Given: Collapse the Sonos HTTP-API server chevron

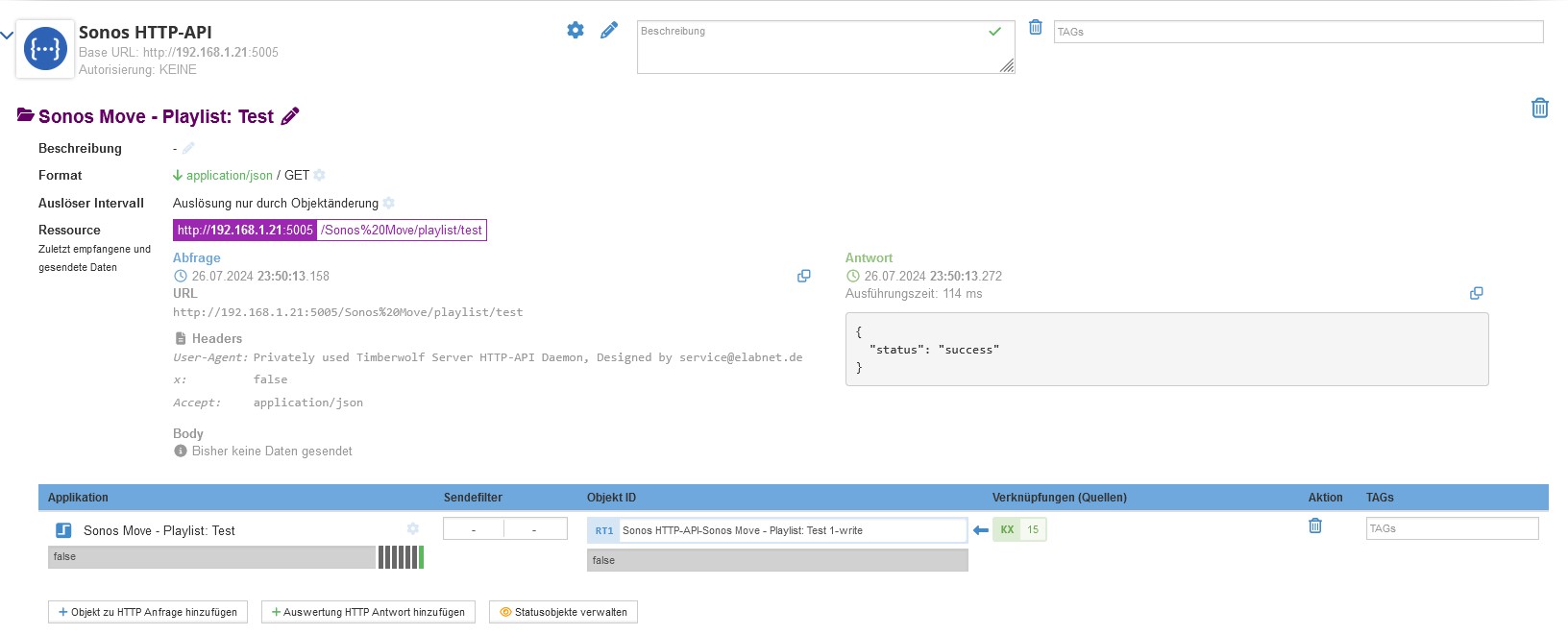Looking at the screenshot, I should 7,36.
